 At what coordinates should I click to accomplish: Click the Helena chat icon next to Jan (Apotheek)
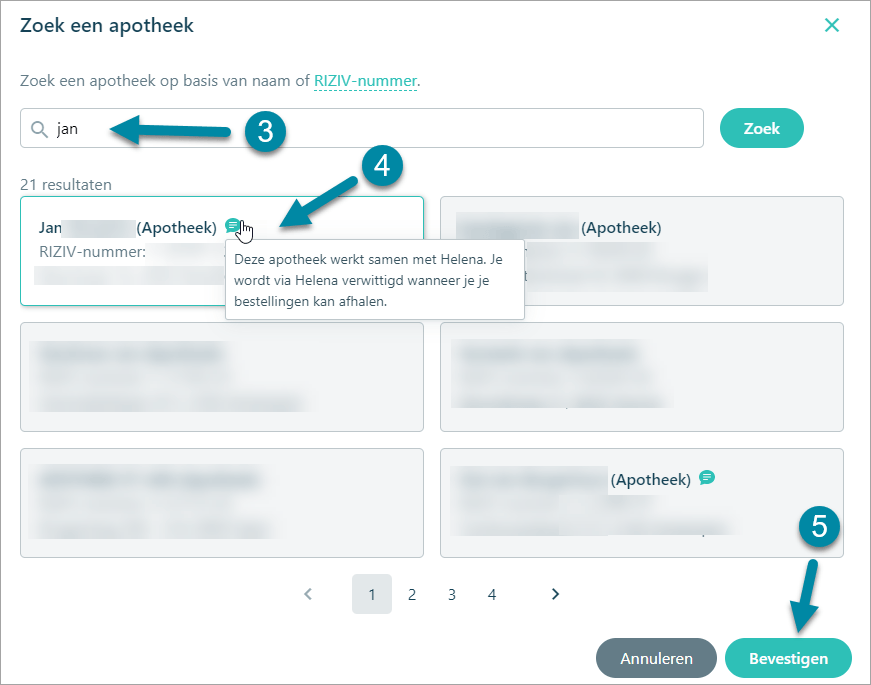pyautogui.click(x=232, y=226)
